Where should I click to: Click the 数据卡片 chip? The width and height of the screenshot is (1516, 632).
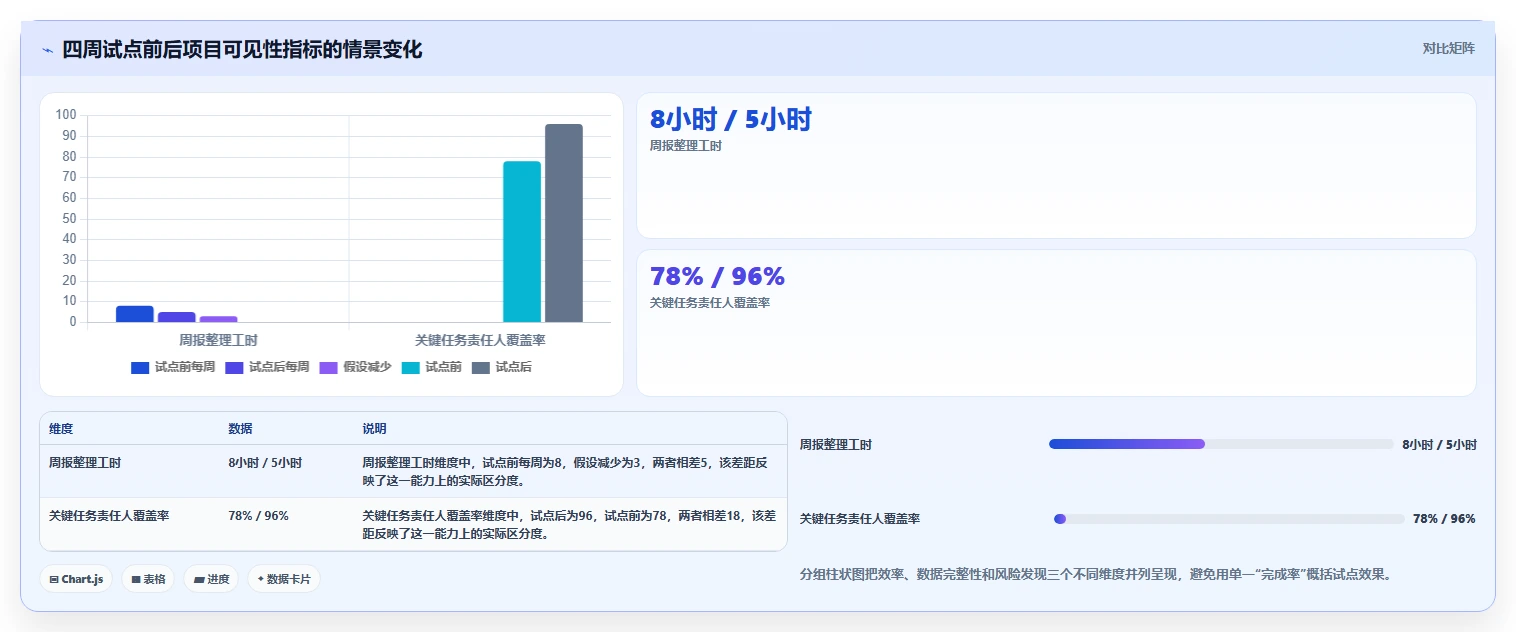click(284, 579)
